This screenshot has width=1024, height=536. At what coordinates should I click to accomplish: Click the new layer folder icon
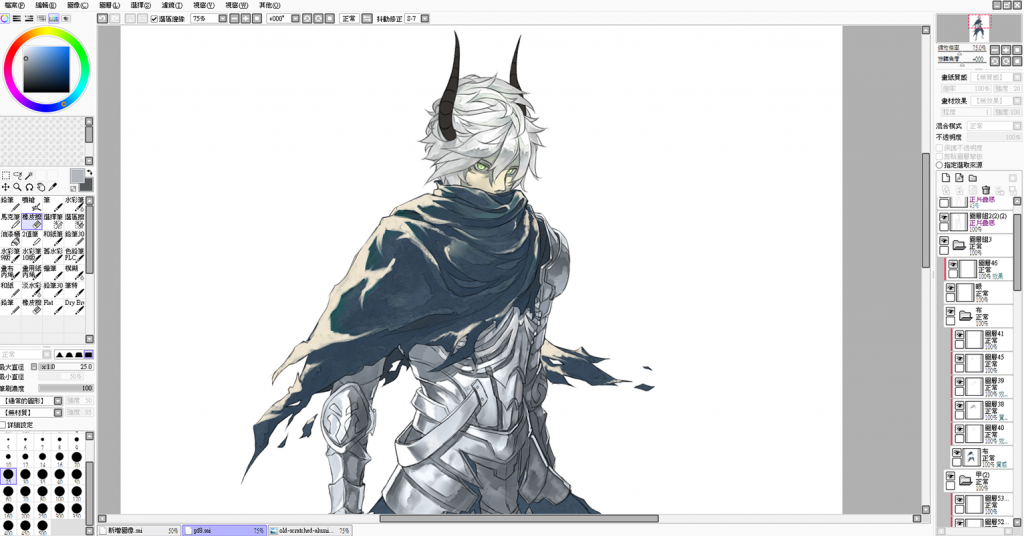tap(972, 178)
